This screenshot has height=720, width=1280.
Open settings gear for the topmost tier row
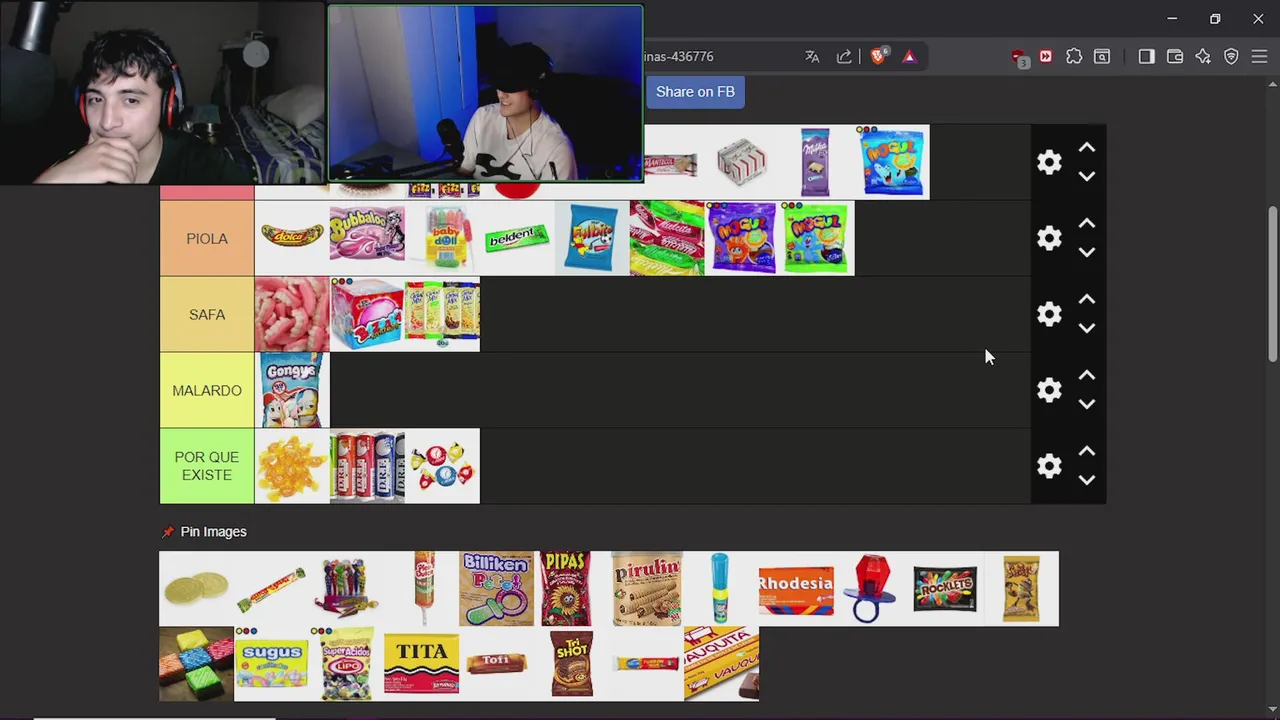(1049, 162)
